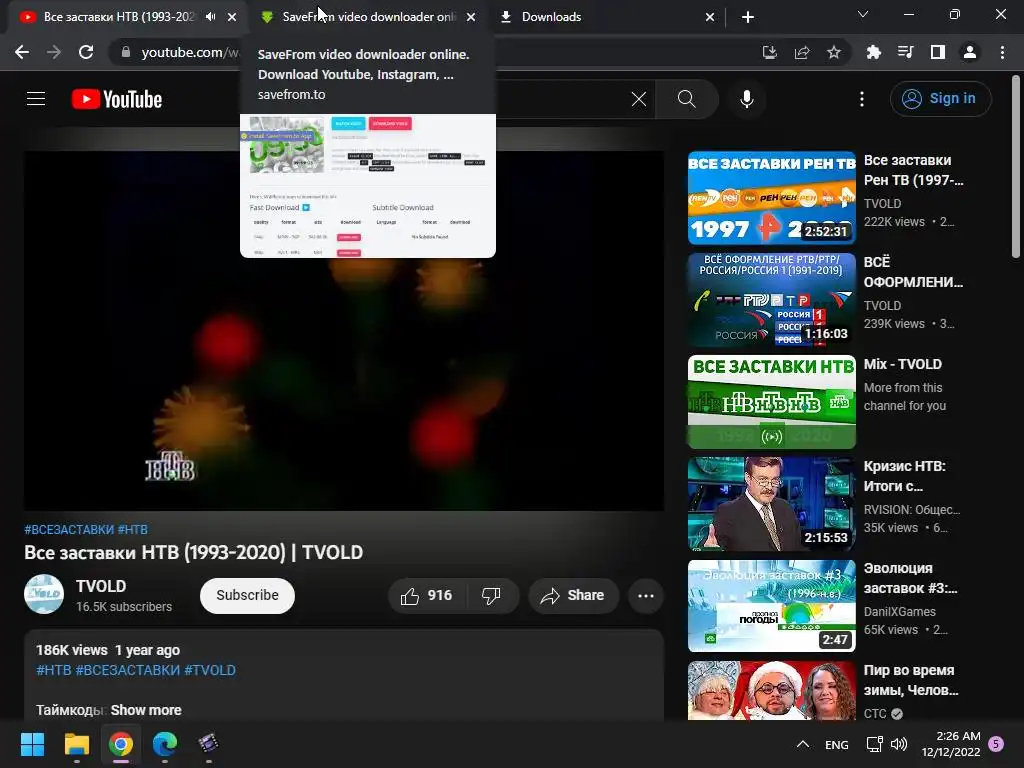Clear the YouTube search box with the X
The height and width of the screenshot is (768, 1024).
(x=639, y=99)
